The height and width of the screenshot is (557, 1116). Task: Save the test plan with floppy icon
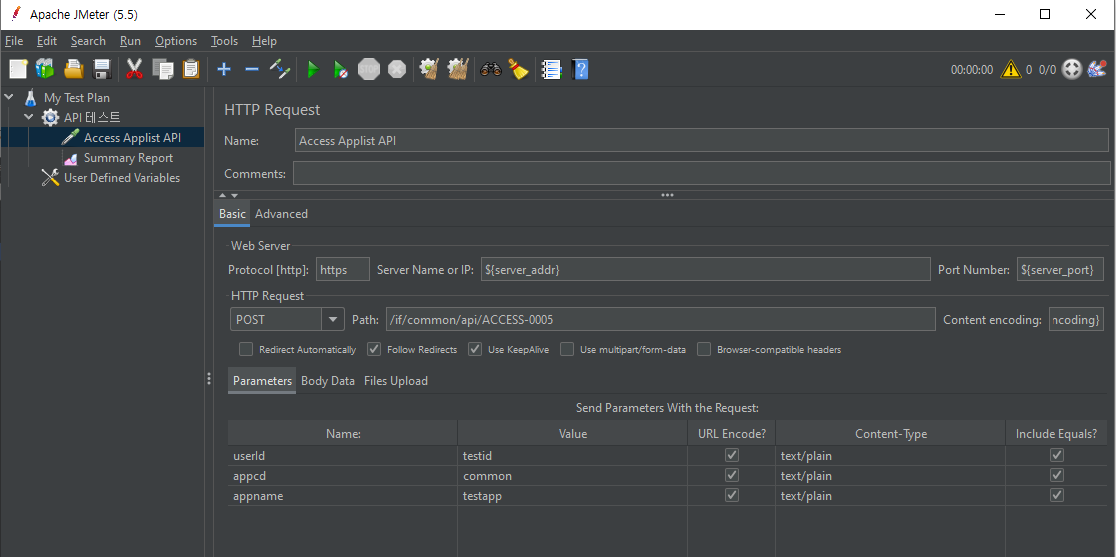coord(102,70)
